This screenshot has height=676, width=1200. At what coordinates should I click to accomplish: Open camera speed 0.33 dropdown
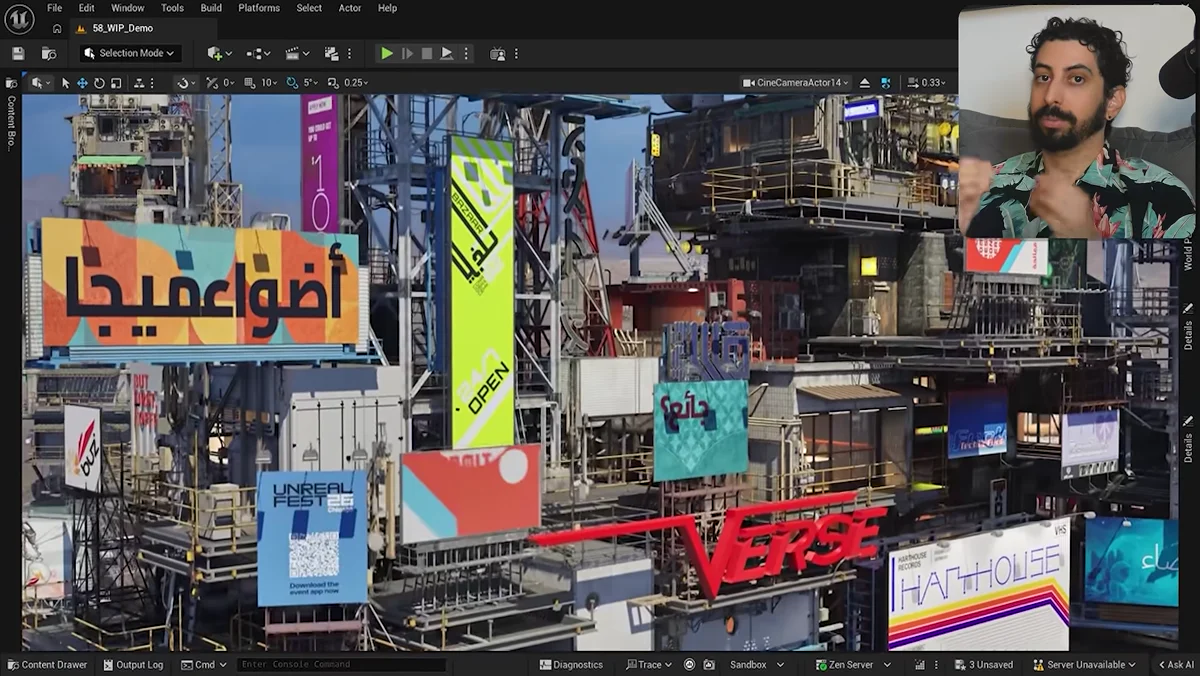point(925,82)
